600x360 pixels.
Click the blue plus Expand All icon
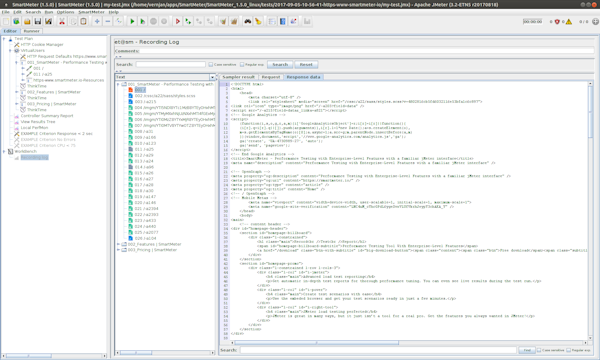click(97, 21)
